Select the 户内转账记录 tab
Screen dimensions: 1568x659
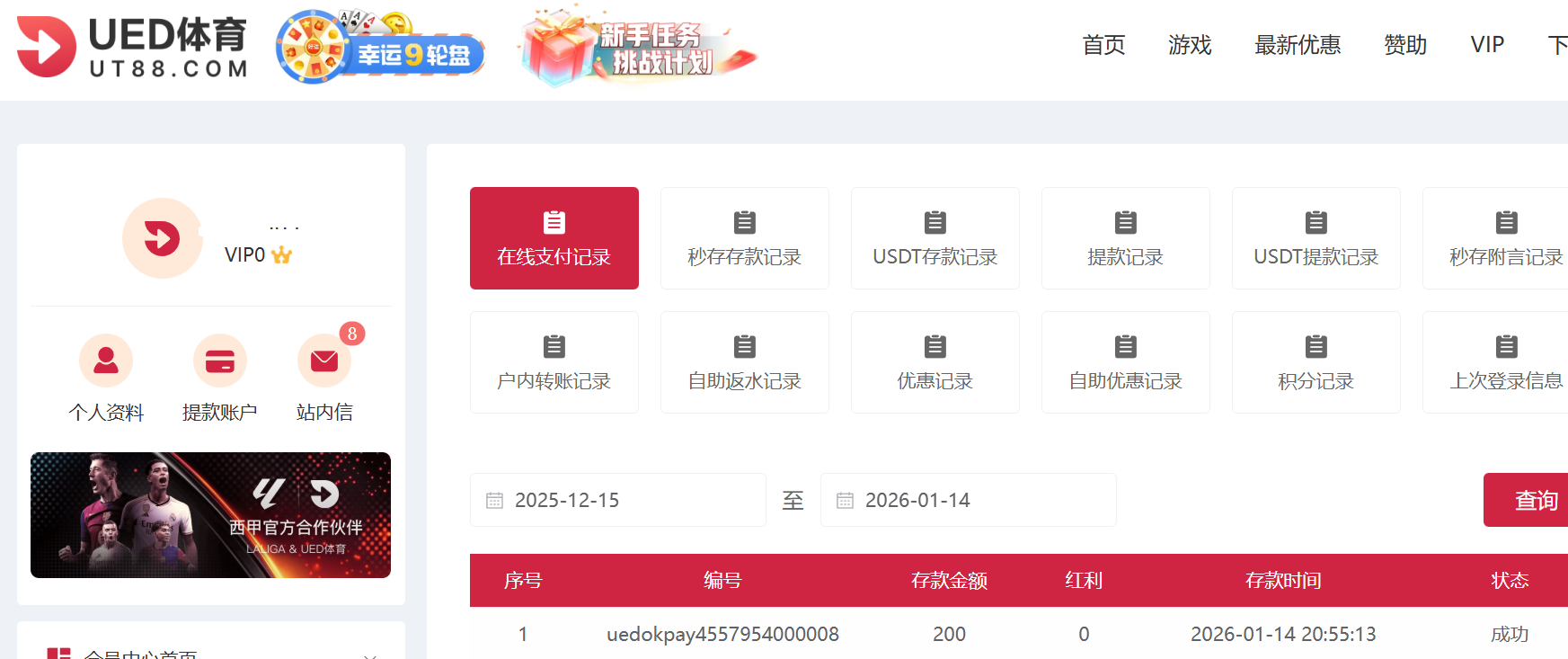[554, 362]
